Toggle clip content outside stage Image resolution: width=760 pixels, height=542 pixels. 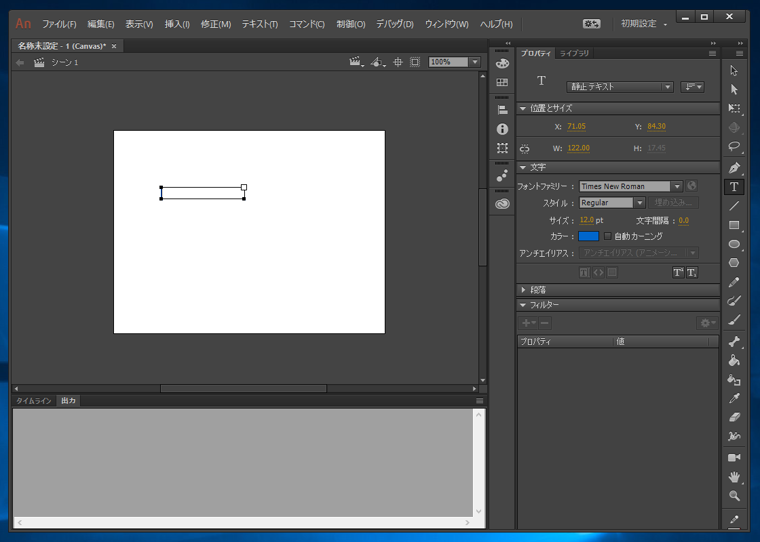click(x=415, y=62)
